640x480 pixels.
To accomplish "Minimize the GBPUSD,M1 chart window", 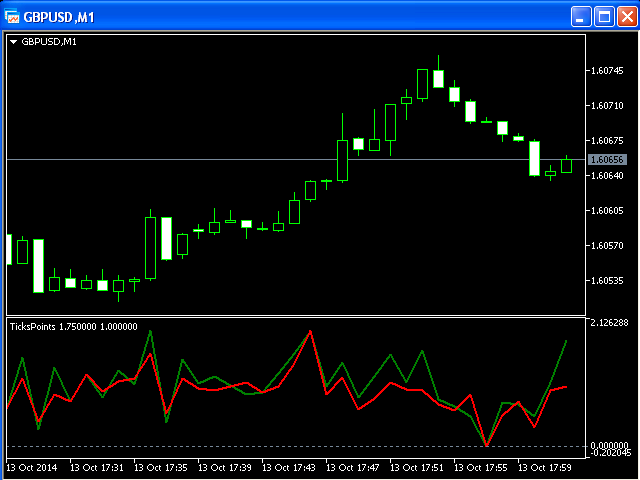I will (581, 16).
